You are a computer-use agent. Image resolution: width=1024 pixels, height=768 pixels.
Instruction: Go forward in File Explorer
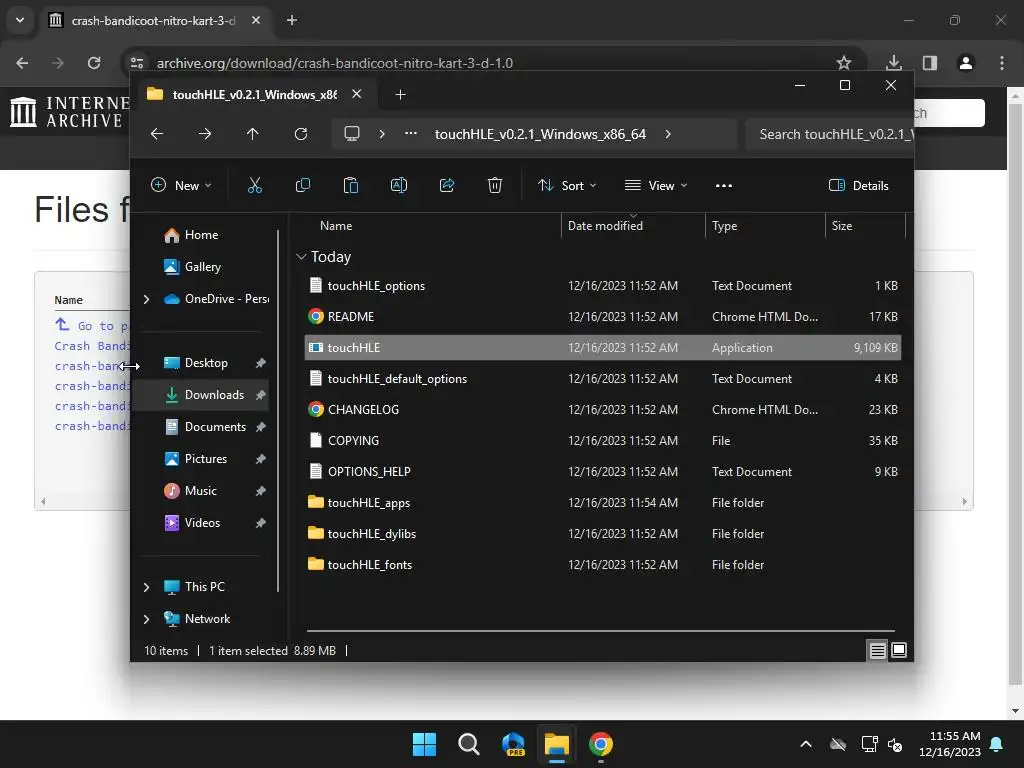(205, 134)
